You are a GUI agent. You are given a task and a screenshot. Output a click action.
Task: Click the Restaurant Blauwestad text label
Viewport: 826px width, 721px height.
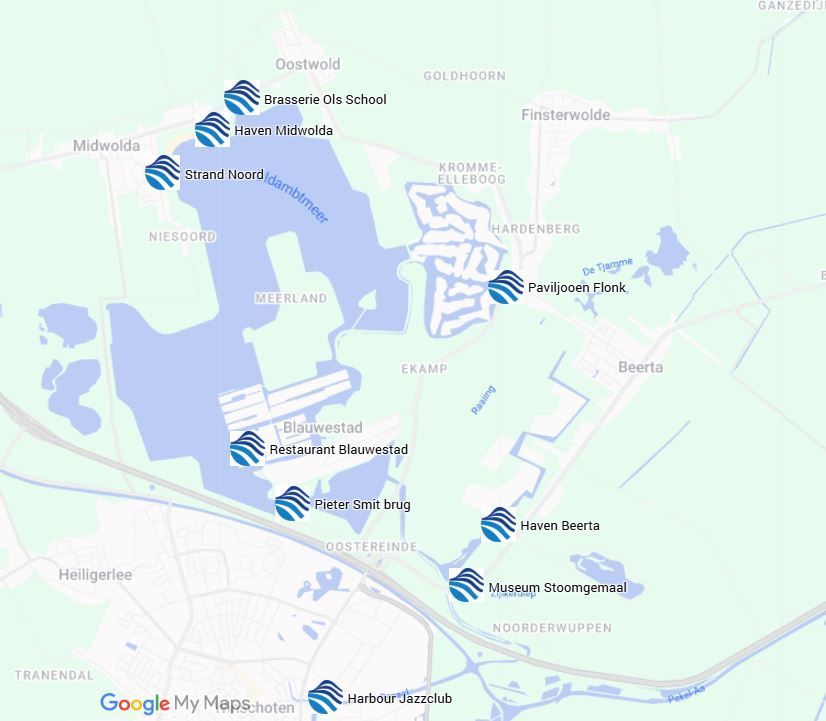pos(339,449)
